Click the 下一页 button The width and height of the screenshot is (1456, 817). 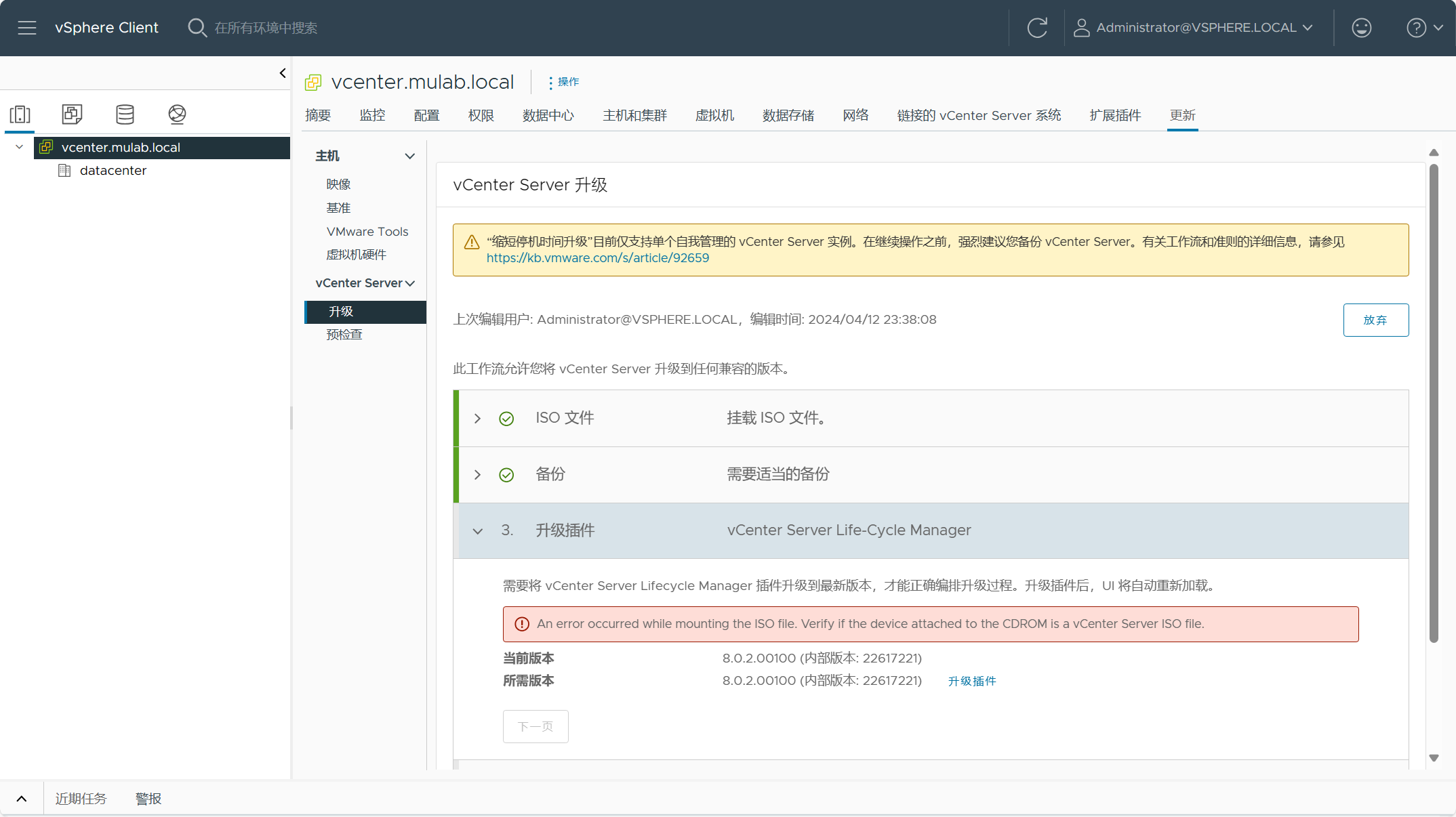[x=535, y=726]
